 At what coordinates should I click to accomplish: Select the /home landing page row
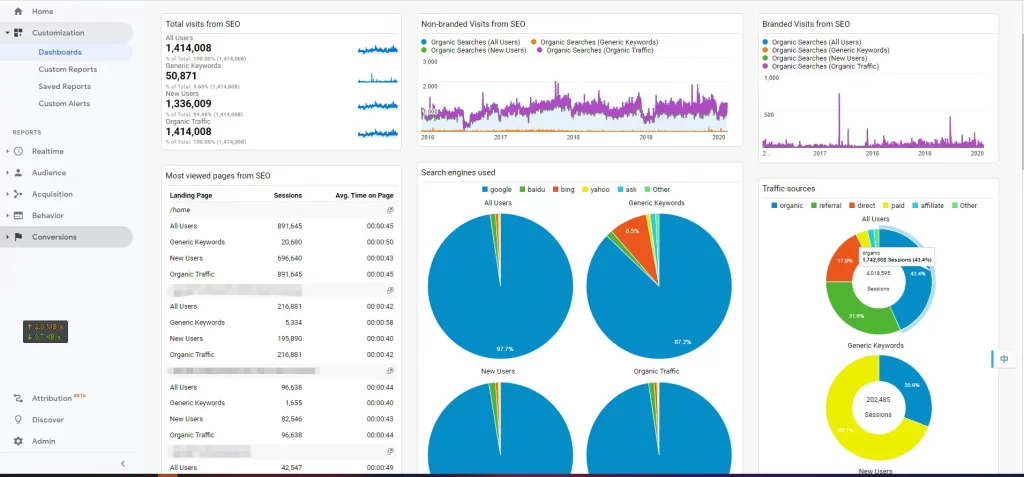281,210
